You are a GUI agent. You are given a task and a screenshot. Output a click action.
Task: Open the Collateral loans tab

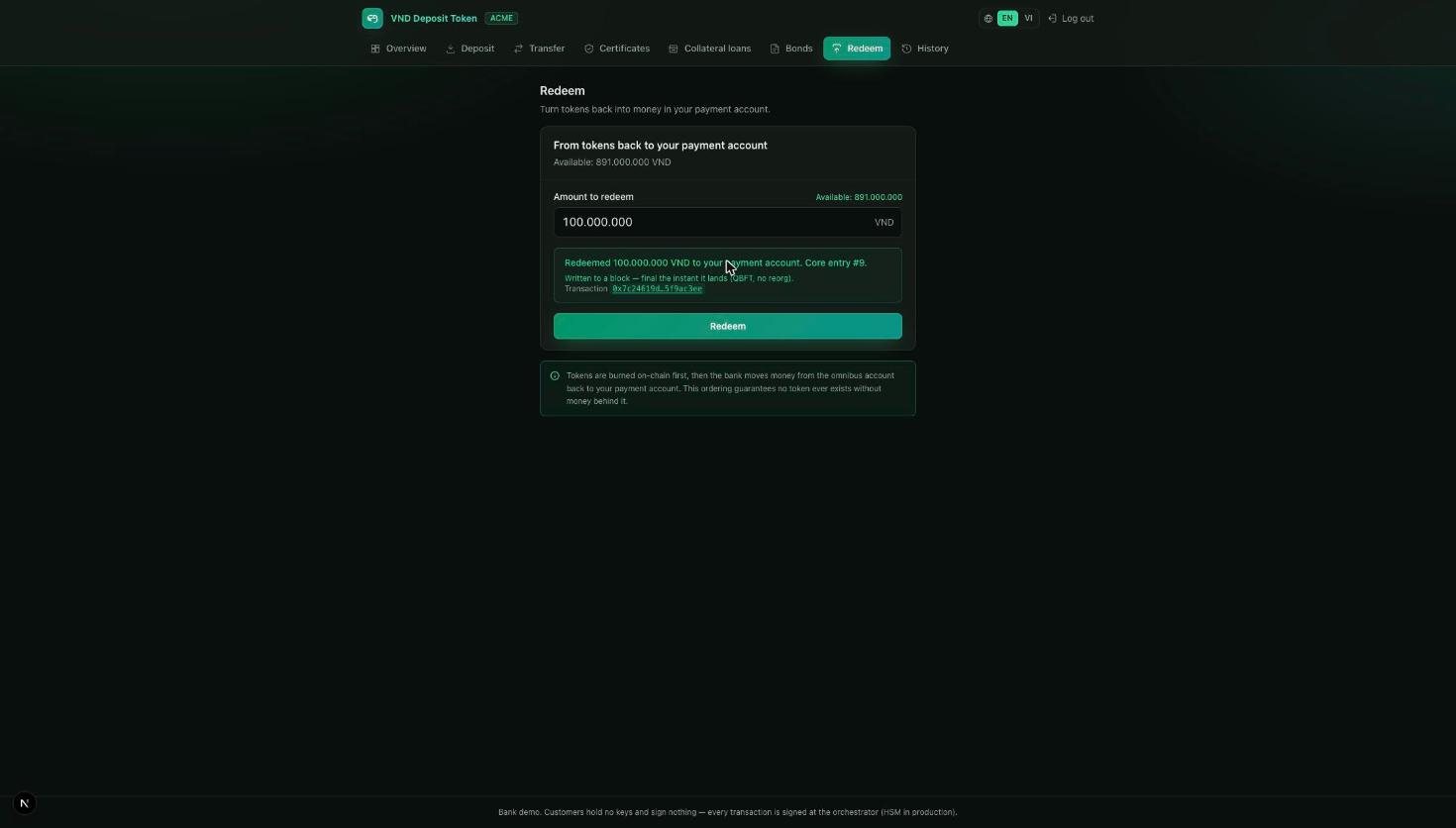coord(709,49)
